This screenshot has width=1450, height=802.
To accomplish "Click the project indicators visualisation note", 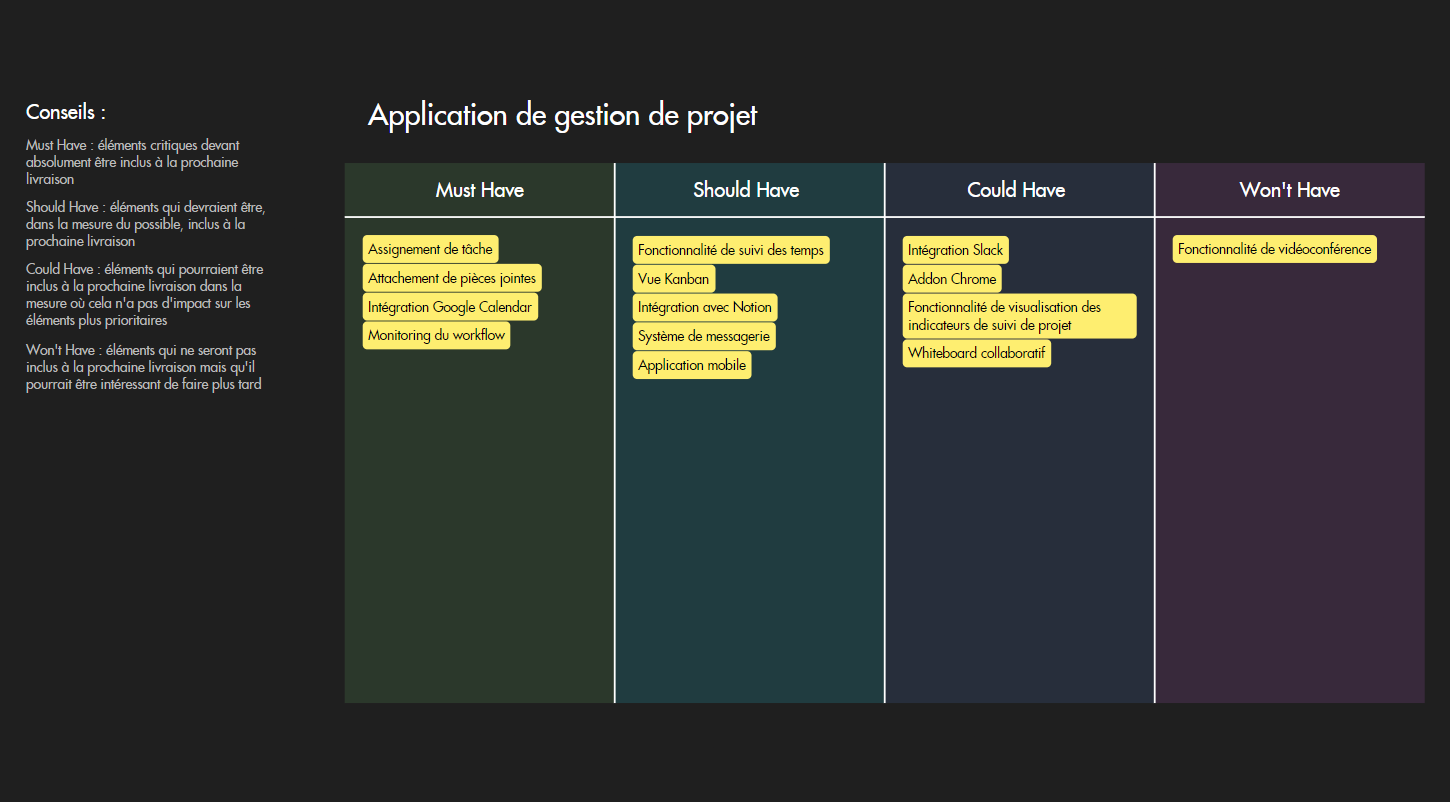I will click(x=1019, y=316).
